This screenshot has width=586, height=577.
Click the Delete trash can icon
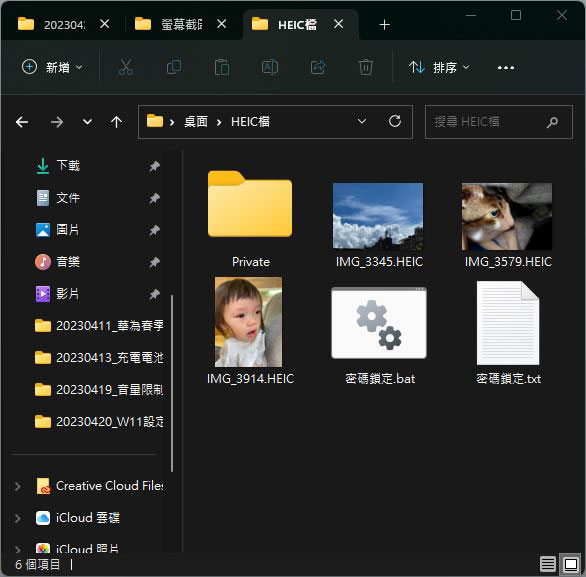366,68
